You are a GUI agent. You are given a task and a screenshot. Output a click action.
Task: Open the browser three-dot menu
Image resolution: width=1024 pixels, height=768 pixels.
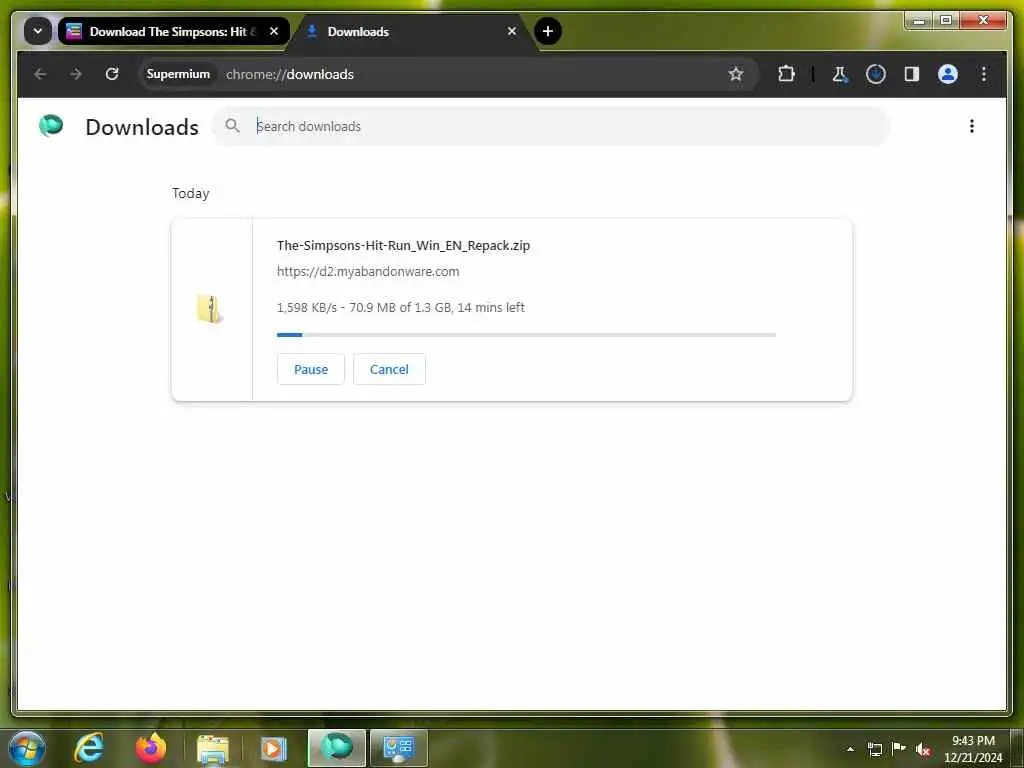(x=984, y=74)
